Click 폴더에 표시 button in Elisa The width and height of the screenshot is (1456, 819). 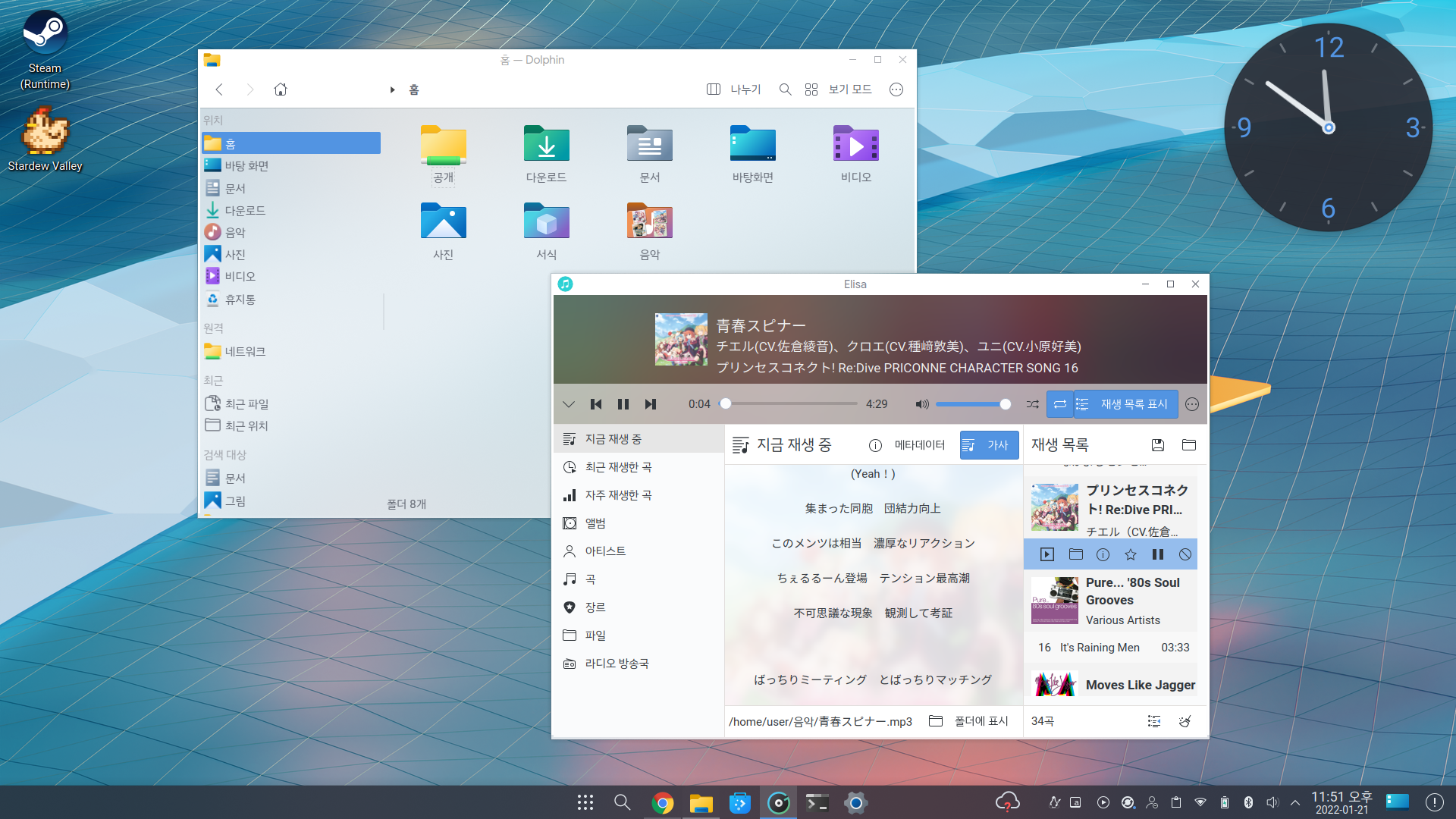(969, 721)
